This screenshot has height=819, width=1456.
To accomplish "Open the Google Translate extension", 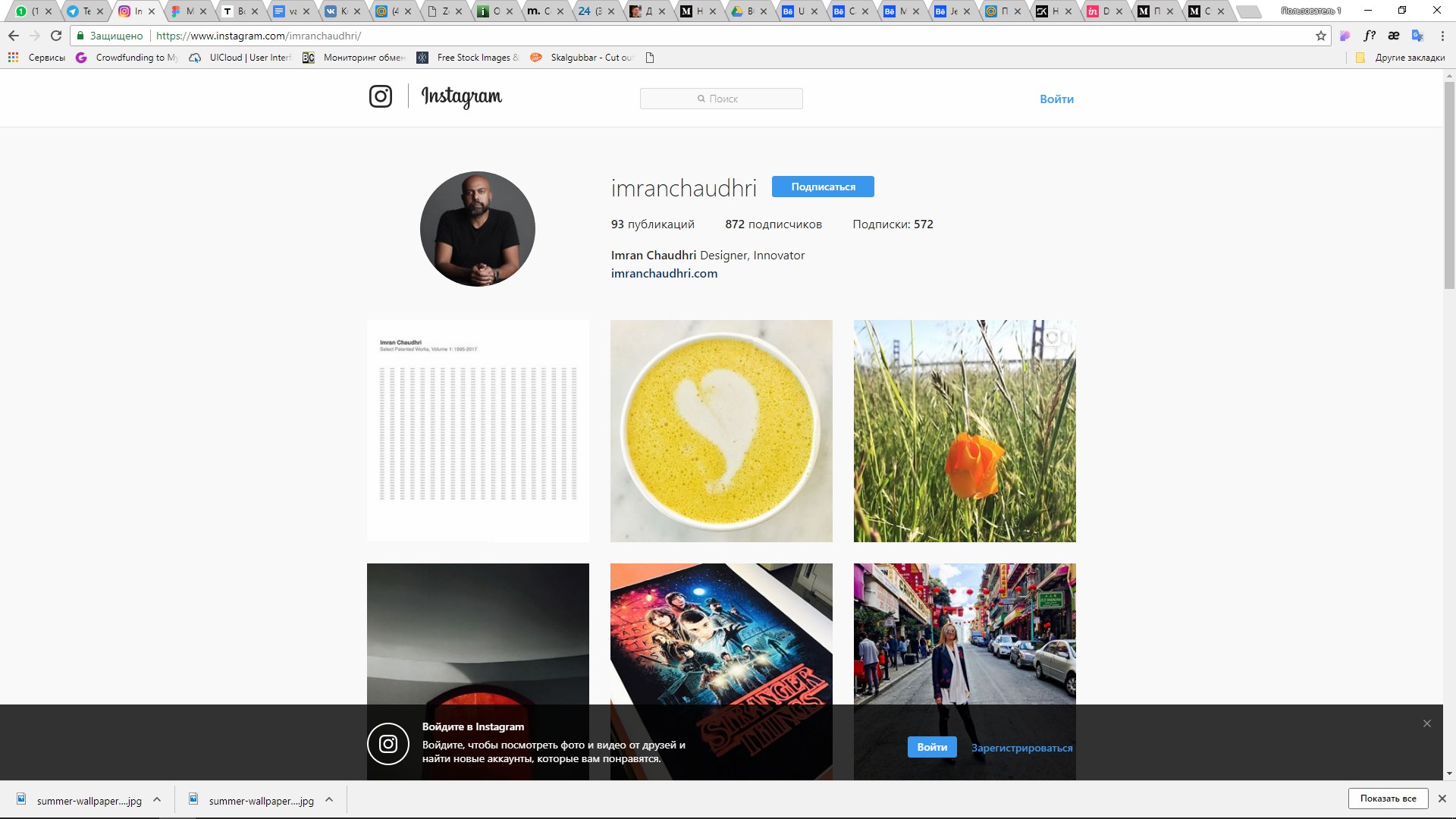I will click(1417, 36).
